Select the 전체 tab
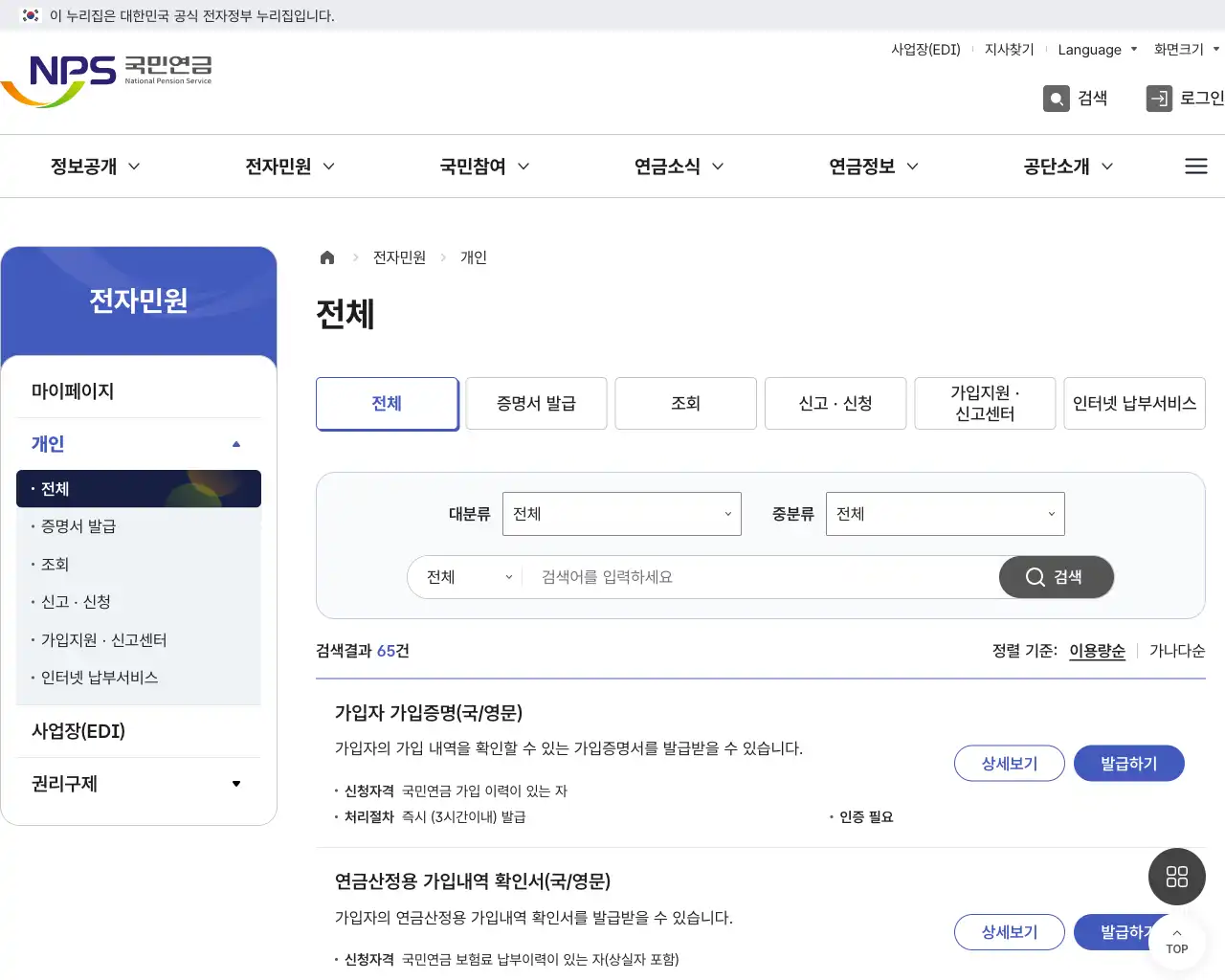This screenshot has height=980, width=1225. (387, 404)
